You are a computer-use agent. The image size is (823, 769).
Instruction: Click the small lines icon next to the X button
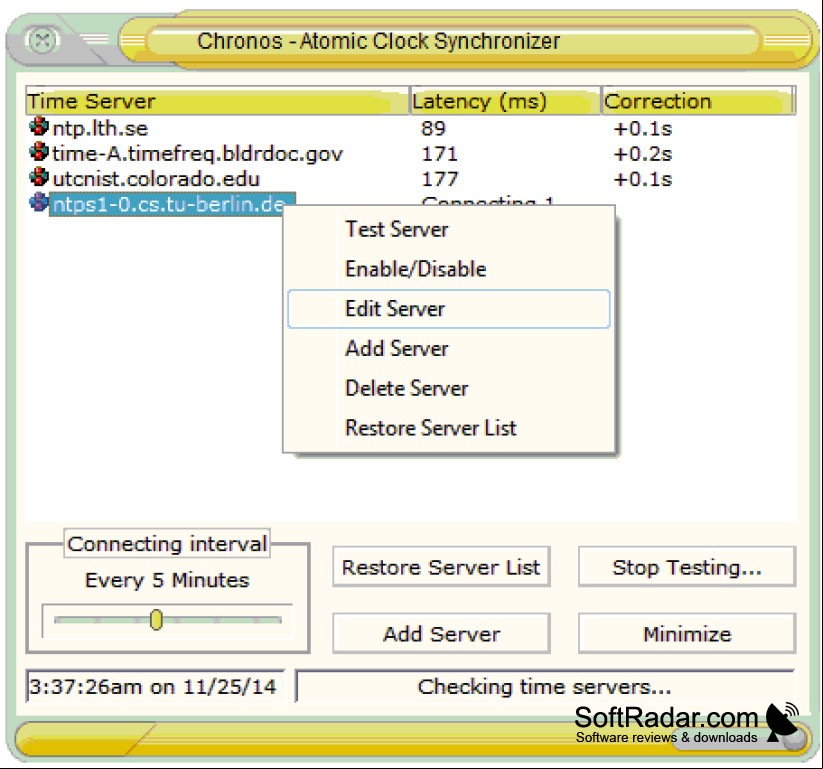click(94, 39)
